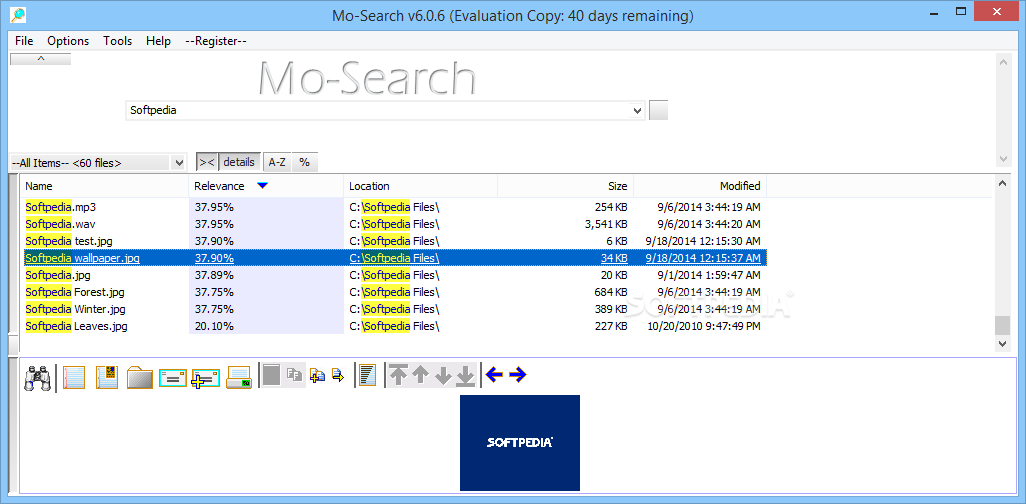Click the 254 KB size value

(x=610, y=207)
